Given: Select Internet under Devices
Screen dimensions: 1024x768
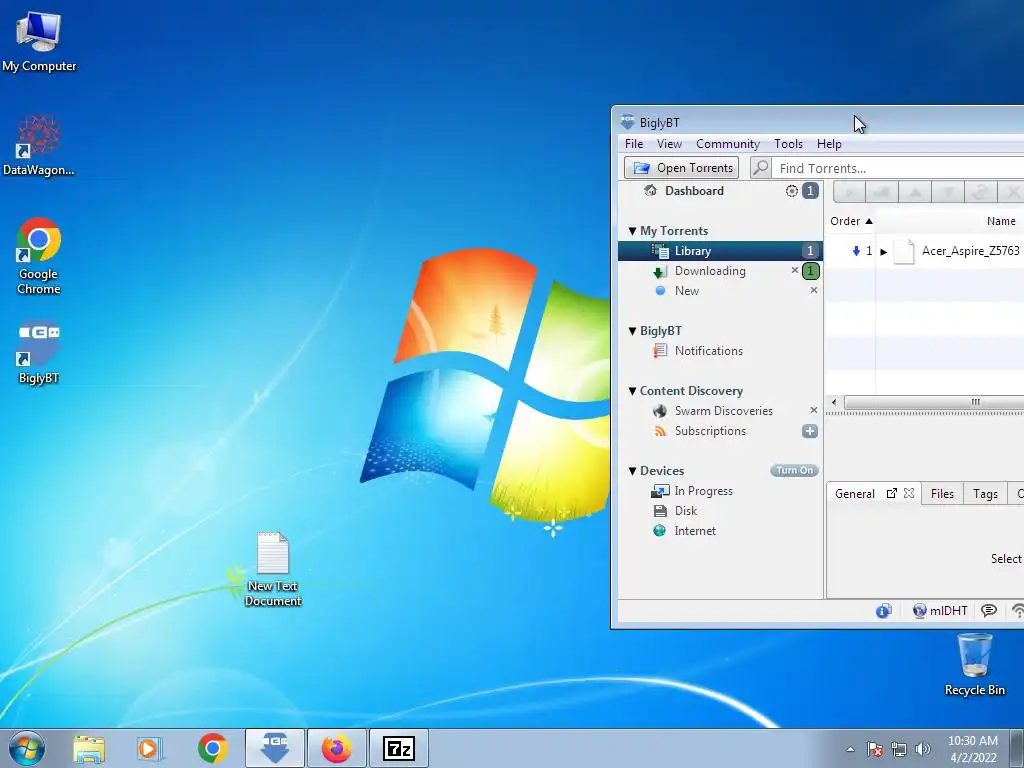Looking at the screenshot, I should tap(694, 531).
